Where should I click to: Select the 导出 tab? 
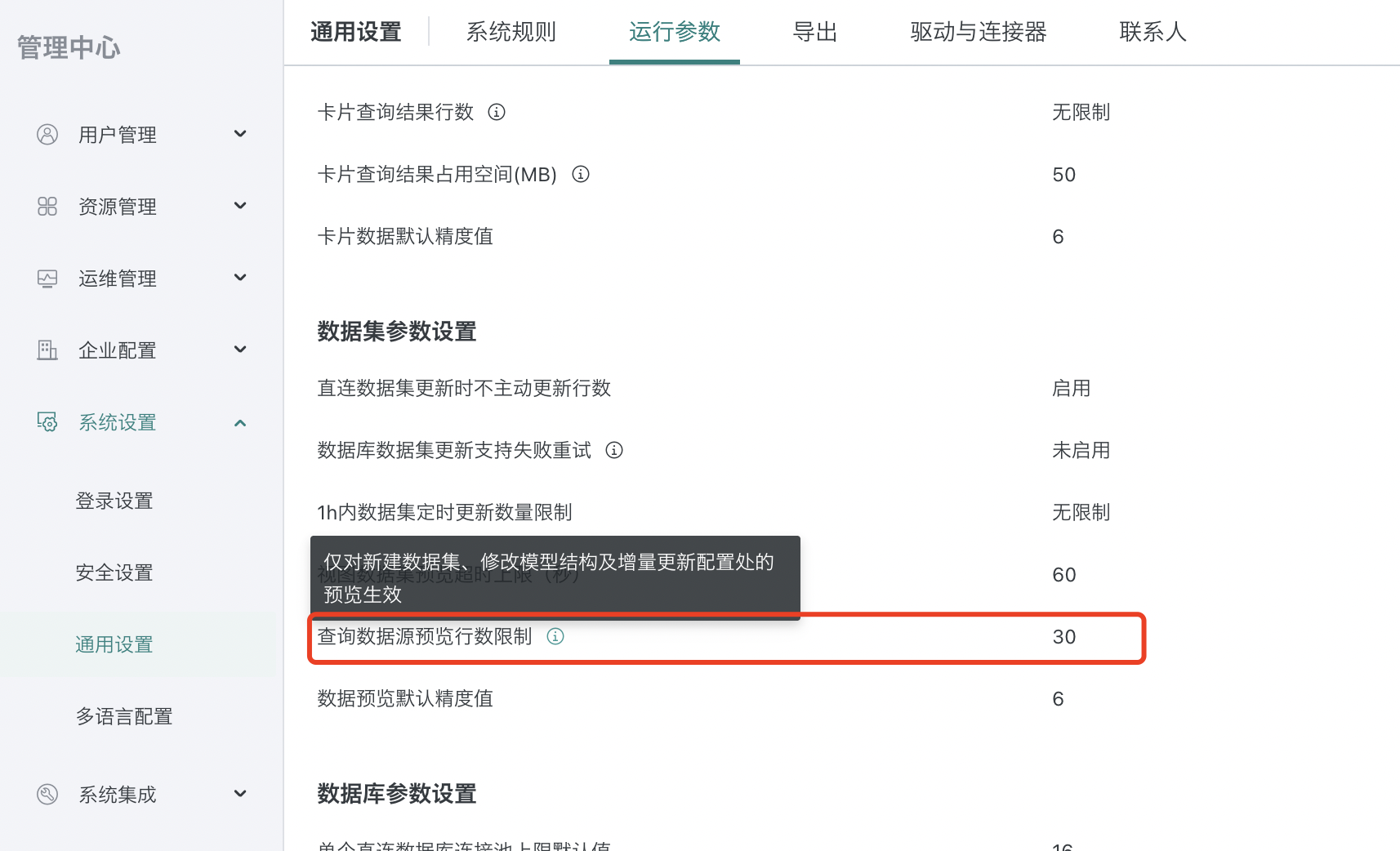(814, 32)
